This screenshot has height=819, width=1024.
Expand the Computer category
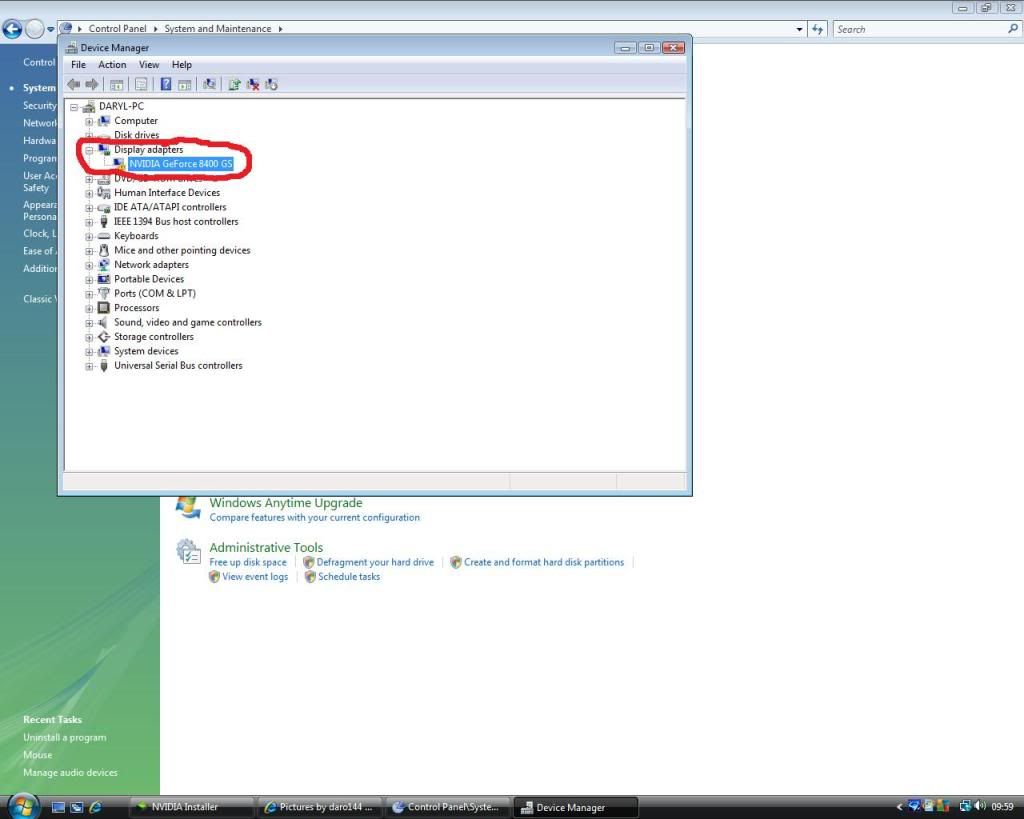pyautogui.click(x=89, y=121)
